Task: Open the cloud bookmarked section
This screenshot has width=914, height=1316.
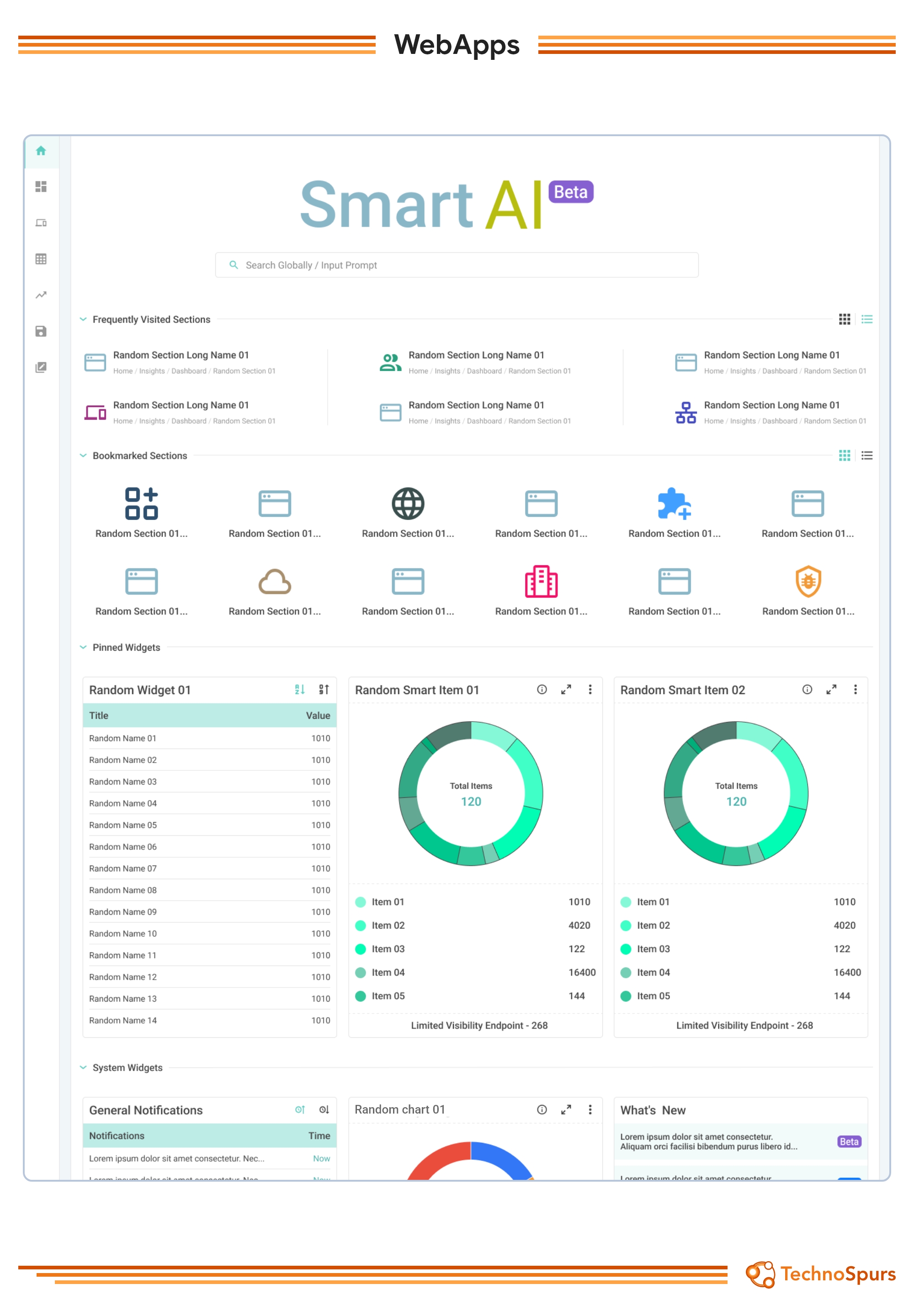Action: click(274, 582)
